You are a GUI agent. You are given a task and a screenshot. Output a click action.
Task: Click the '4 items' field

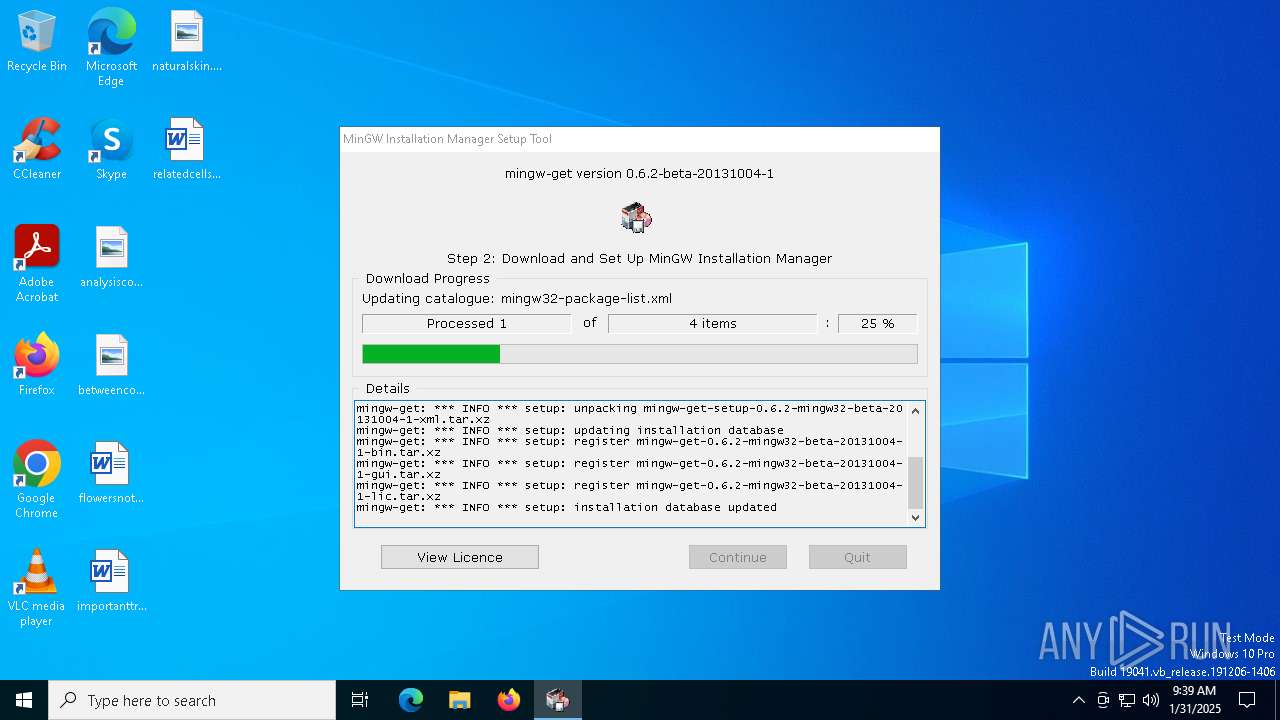[x=713, y=323]
